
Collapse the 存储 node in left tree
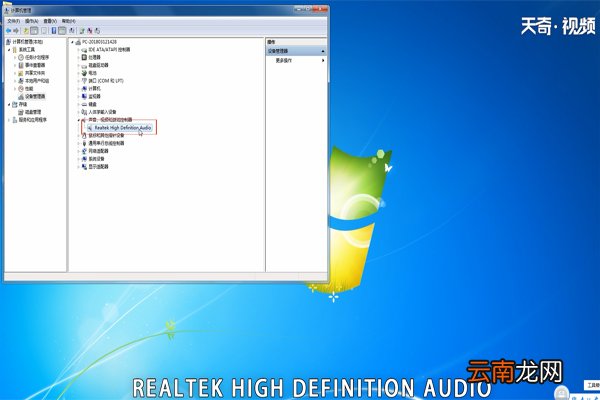9,104
